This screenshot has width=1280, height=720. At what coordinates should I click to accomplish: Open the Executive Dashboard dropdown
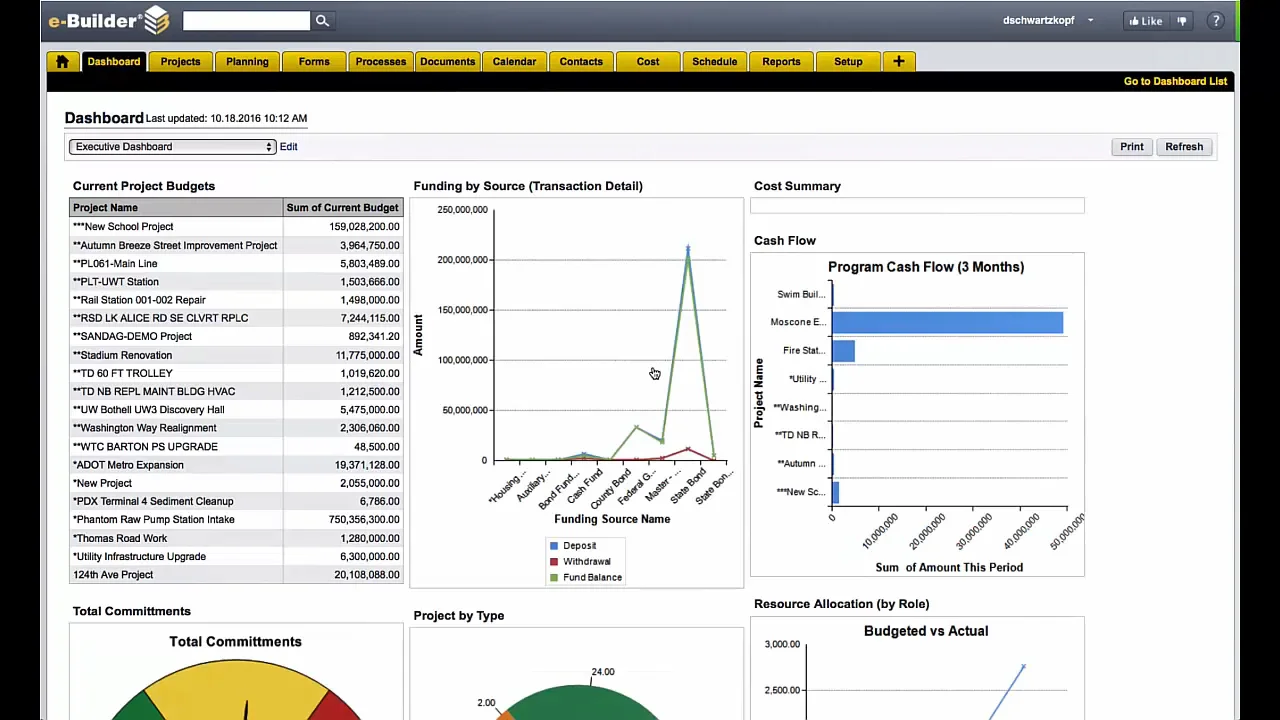pyautogui.click(x=172, y=147)
